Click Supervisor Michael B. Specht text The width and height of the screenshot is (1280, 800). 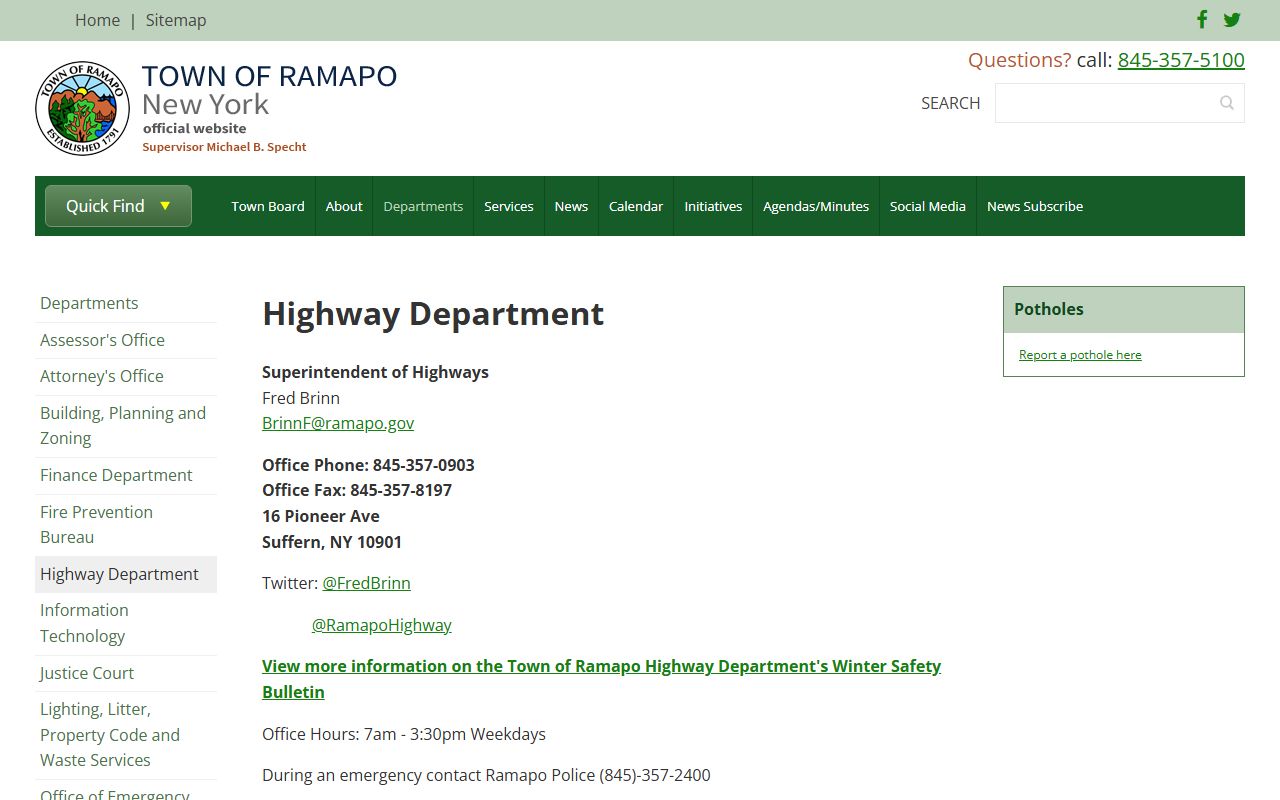tap(224, 147)
